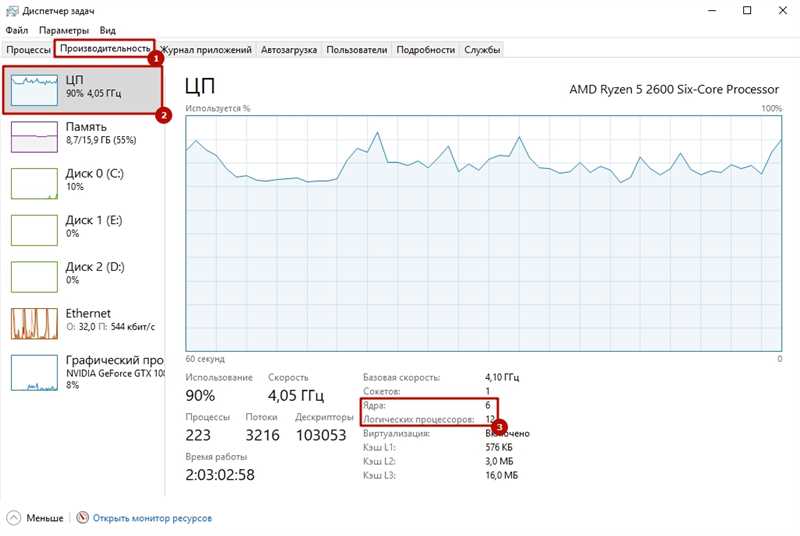Click the Кэш L1 value 576 КБ
Screen dimensions: 800x536
tap(499, 447)
